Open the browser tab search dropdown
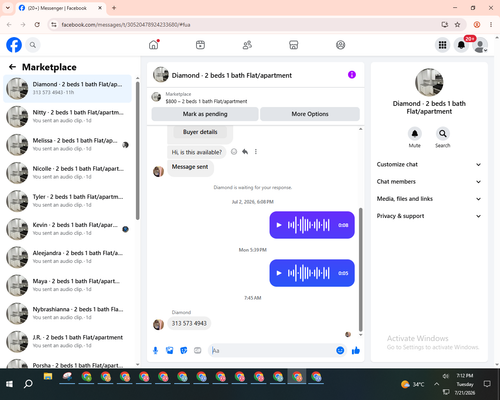The image size is (500, 400). click(x=8, y=8)
